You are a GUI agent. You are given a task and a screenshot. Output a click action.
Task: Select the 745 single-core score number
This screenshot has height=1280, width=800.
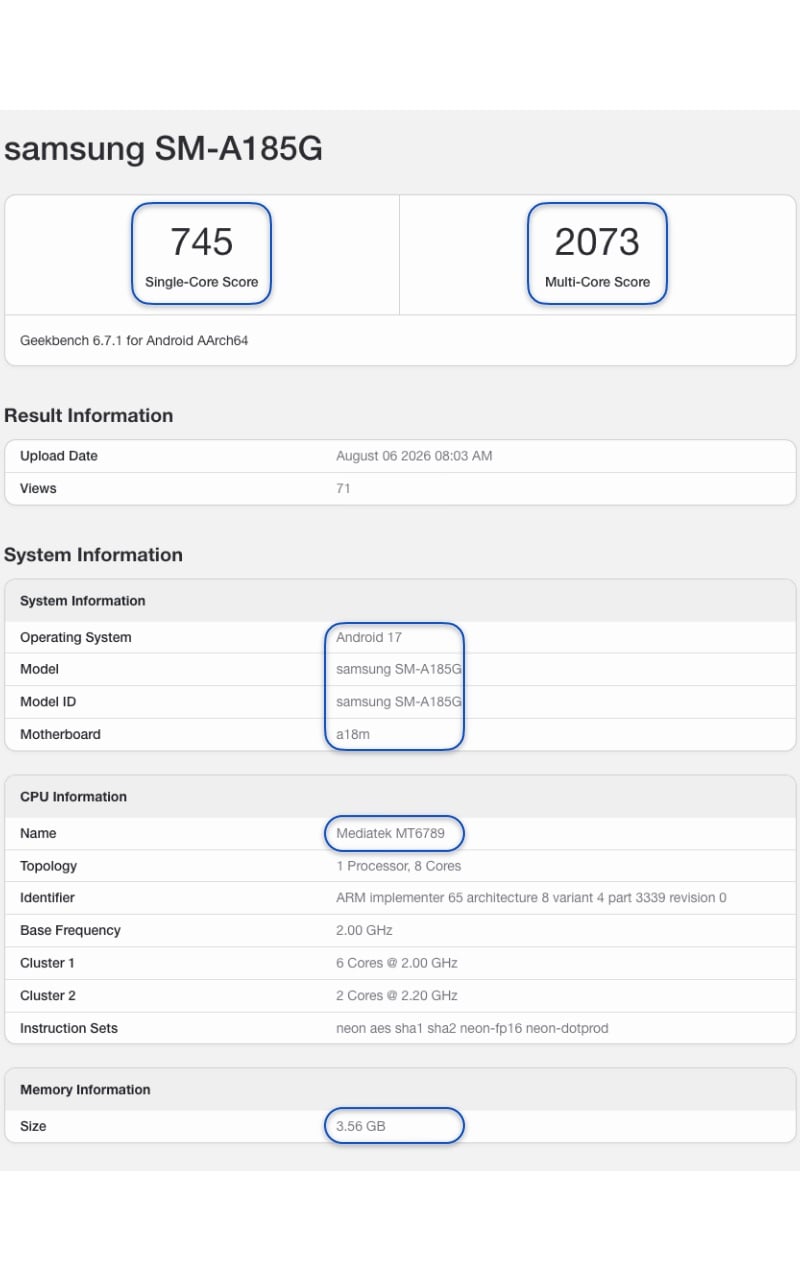201,242
